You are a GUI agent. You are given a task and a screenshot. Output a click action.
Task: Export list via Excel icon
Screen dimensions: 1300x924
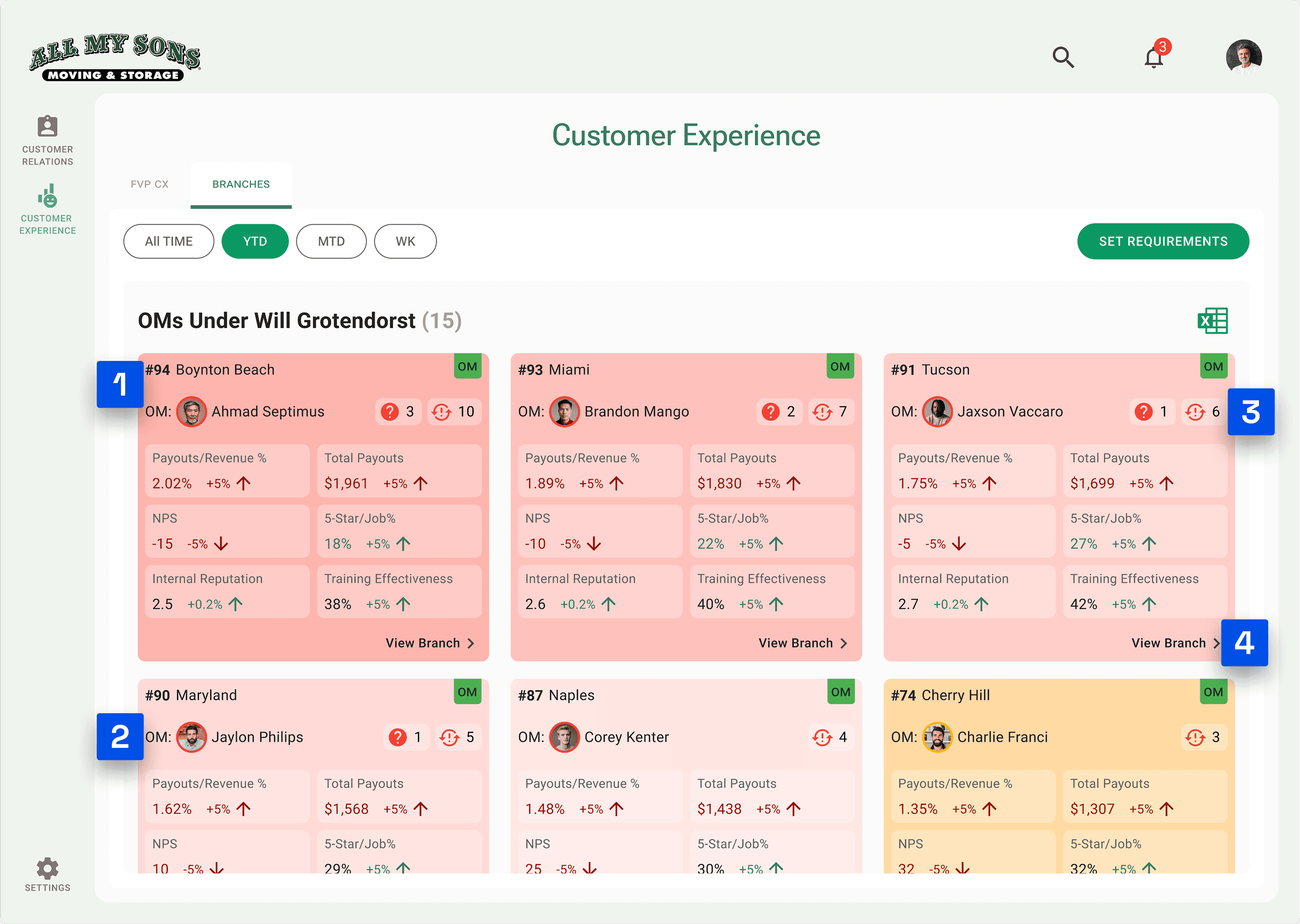(1212, 321)
